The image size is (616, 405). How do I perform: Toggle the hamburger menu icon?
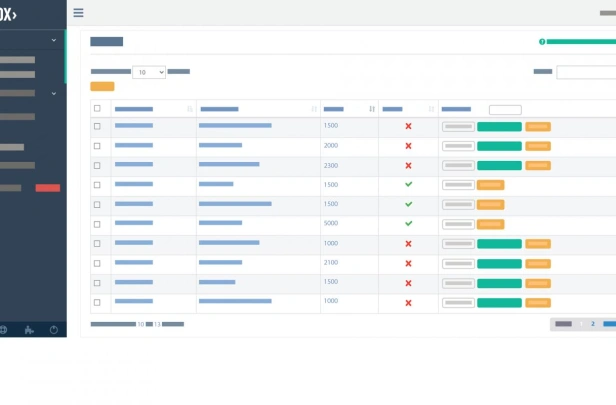point(78,13)
